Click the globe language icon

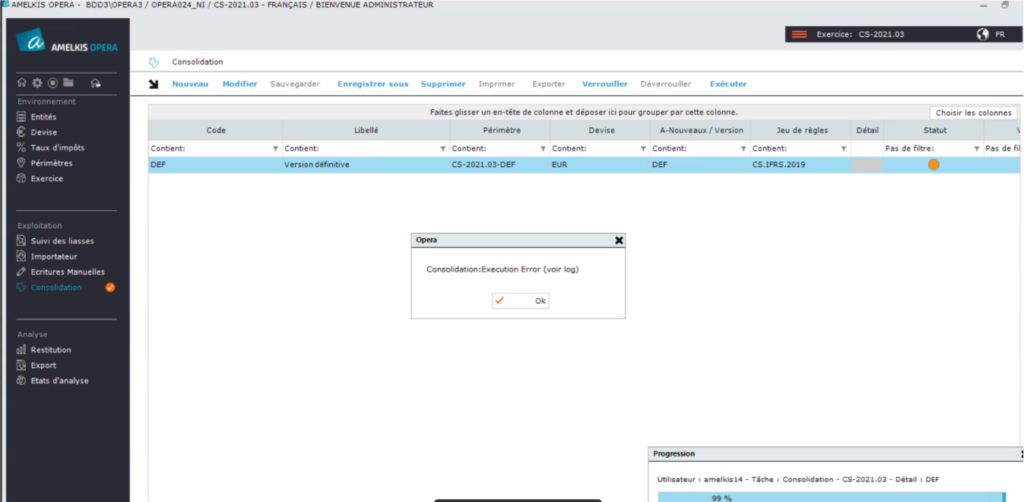click(982, 35)
